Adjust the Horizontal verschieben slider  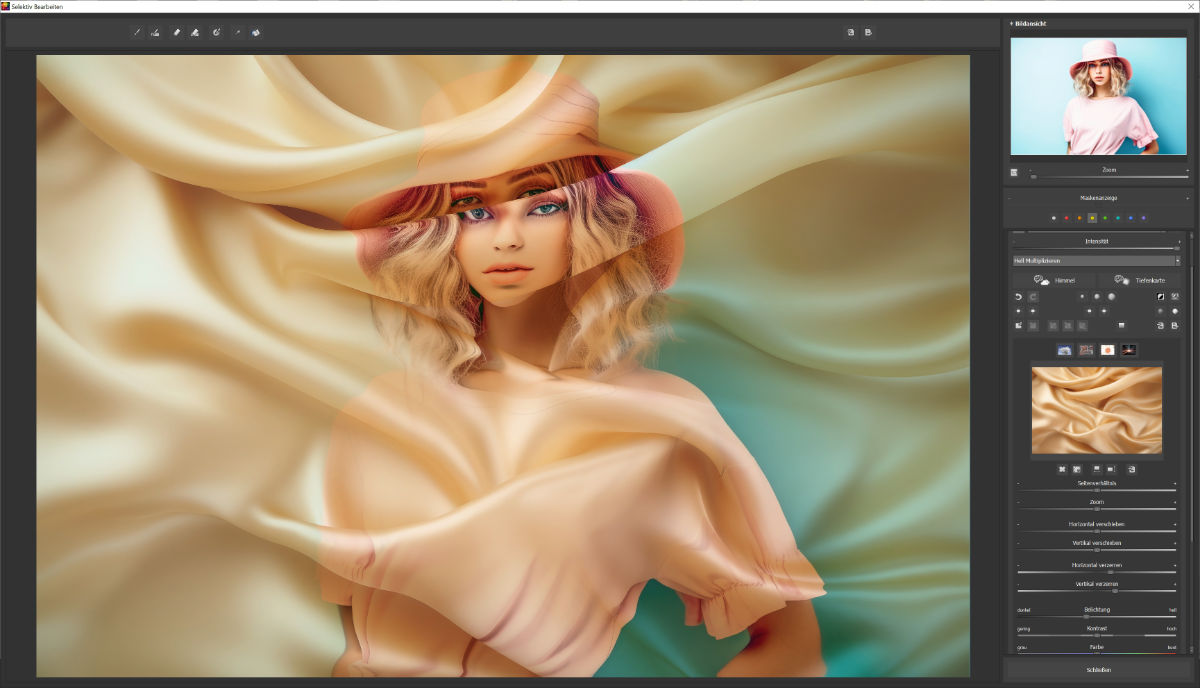(x=1097, y=531)
